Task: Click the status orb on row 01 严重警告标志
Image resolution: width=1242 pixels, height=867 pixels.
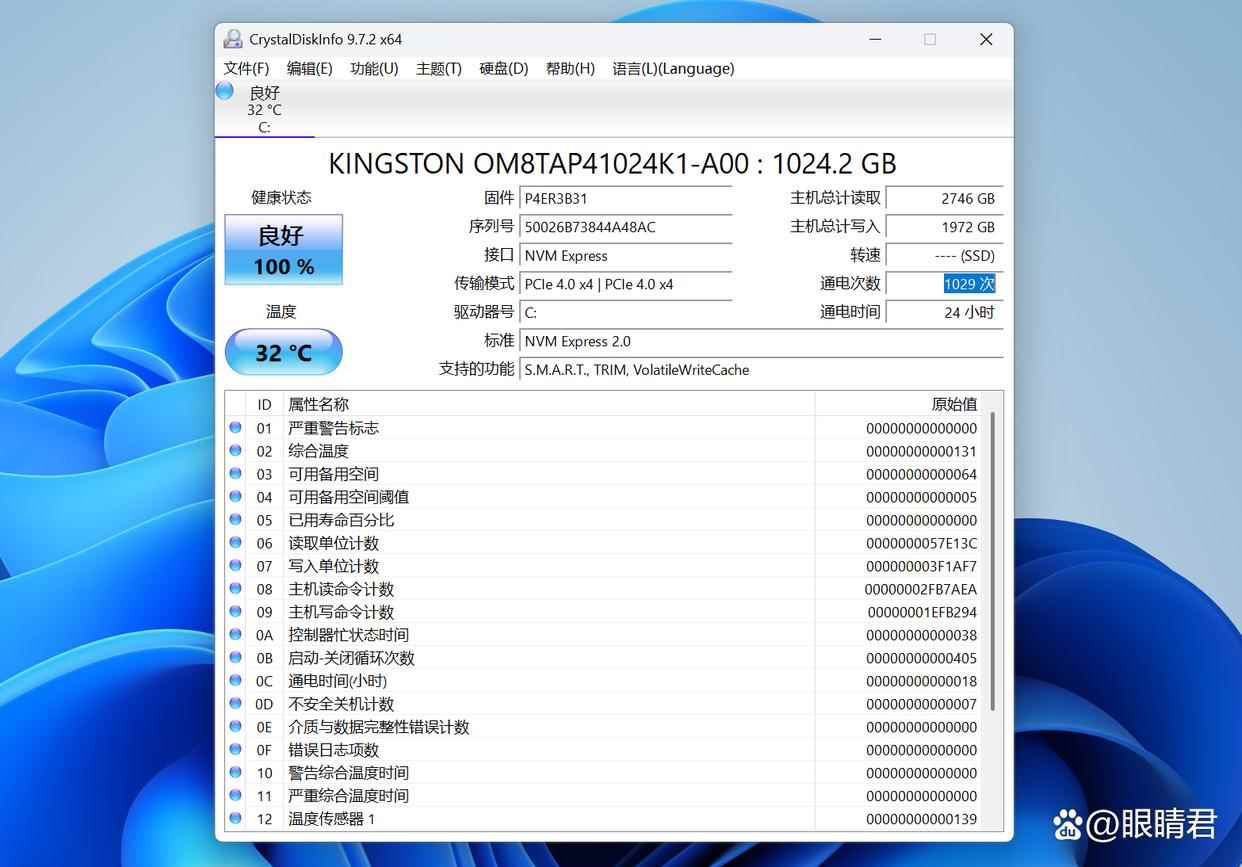Action: click(x=235, y=427)
